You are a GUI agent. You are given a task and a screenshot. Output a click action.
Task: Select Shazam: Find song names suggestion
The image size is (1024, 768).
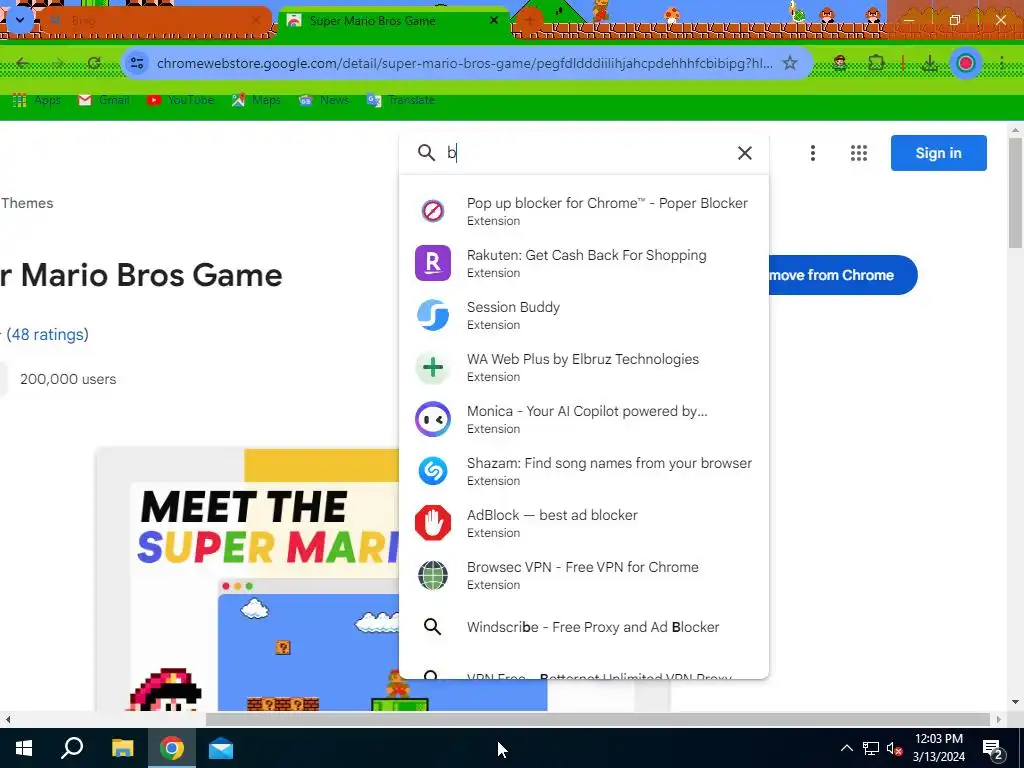[x=609, y=463]
